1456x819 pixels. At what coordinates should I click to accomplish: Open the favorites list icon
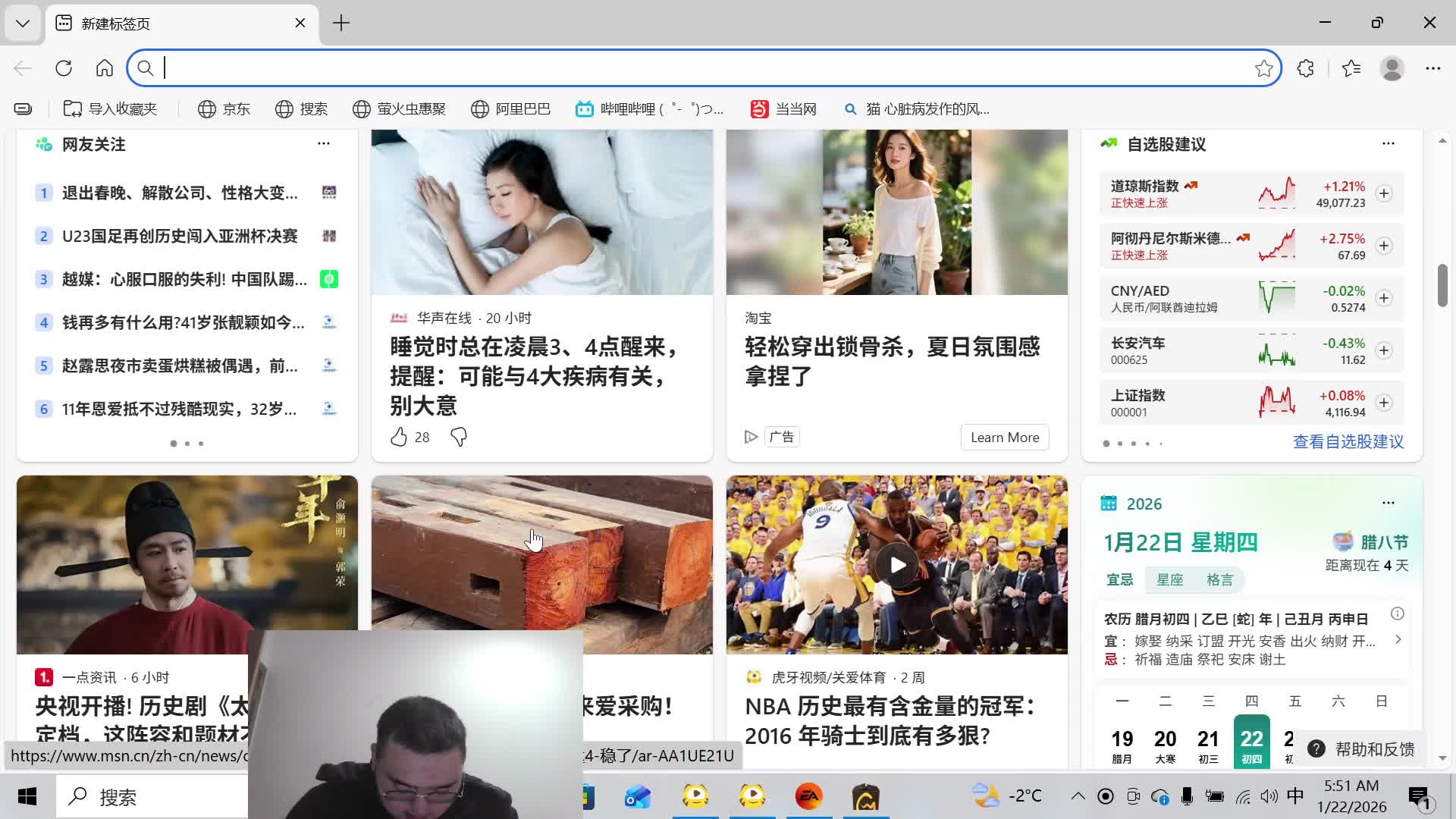(x=1351, y=68)
